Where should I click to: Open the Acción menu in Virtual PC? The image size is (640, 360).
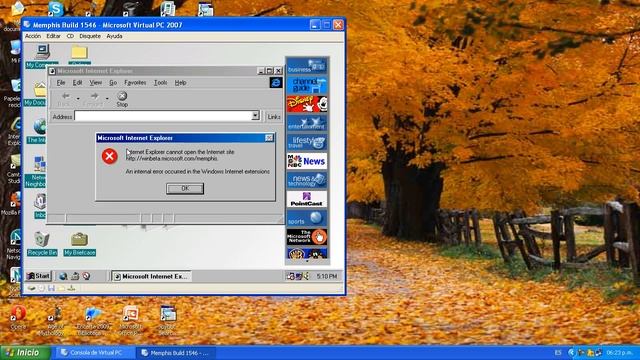pos(33,36)
